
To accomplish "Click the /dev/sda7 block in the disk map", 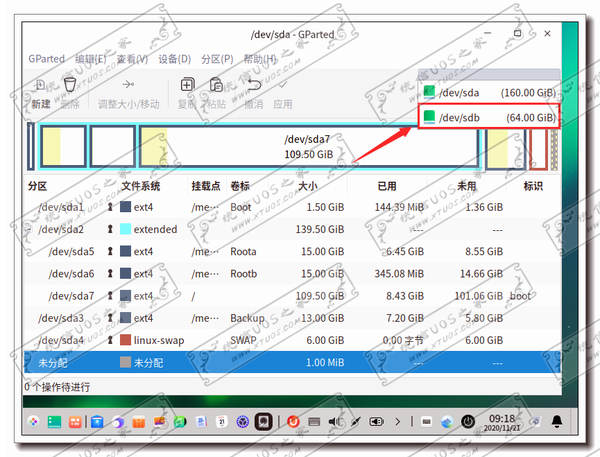I will [308, 146].
